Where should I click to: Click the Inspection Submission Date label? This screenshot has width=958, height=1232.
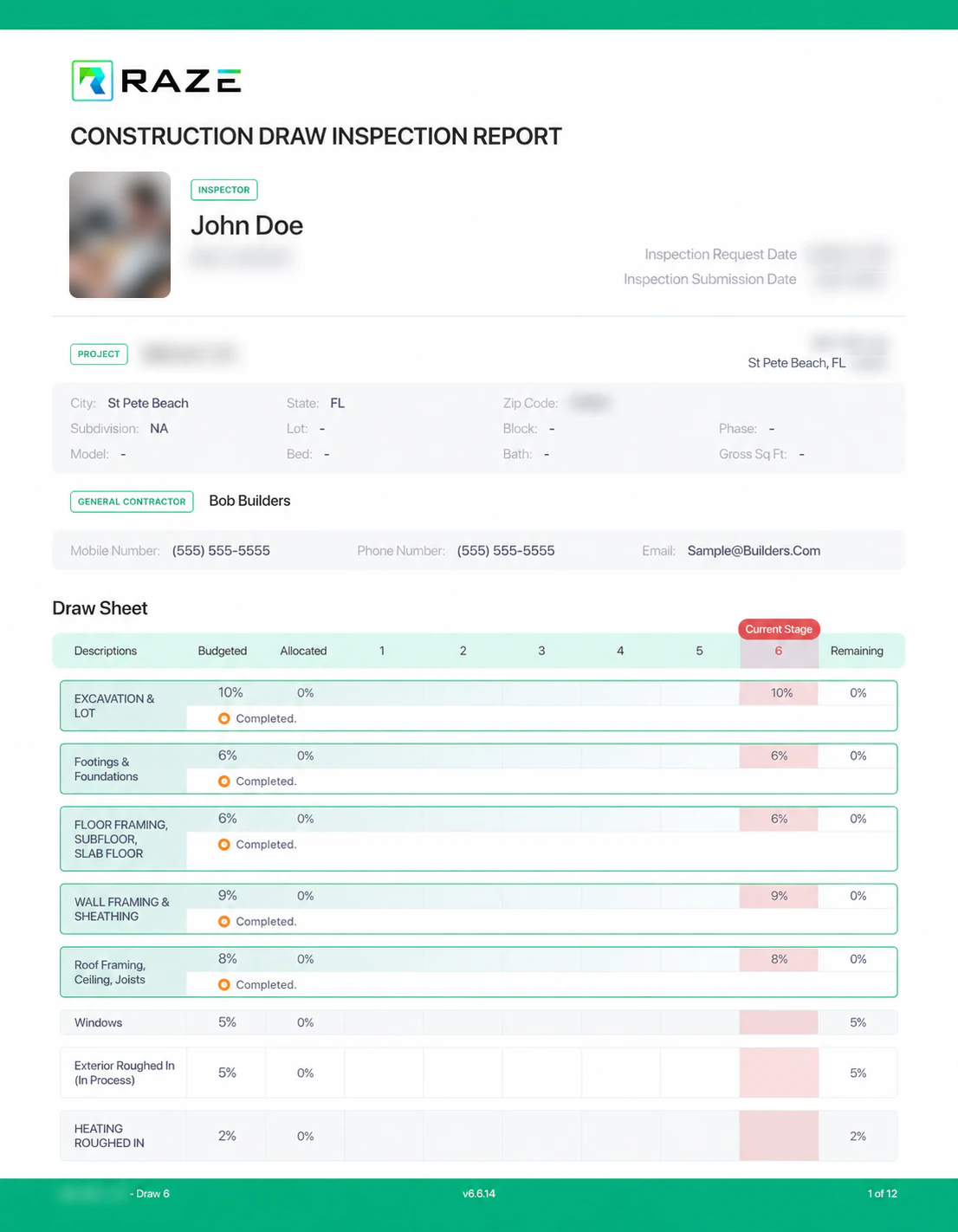click(x=710, y=279)
